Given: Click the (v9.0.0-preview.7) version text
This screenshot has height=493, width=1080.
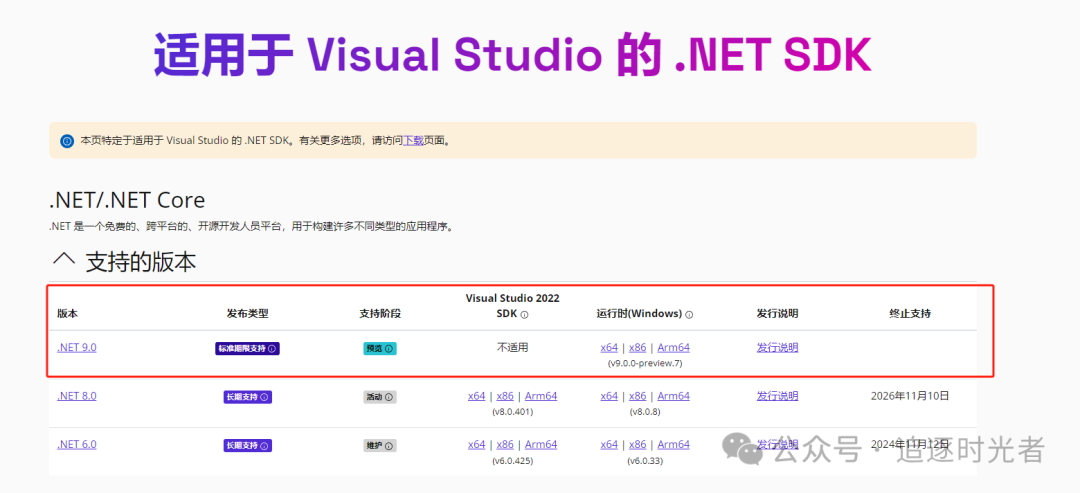Looking at the screenshot, I should pos(645,363).
